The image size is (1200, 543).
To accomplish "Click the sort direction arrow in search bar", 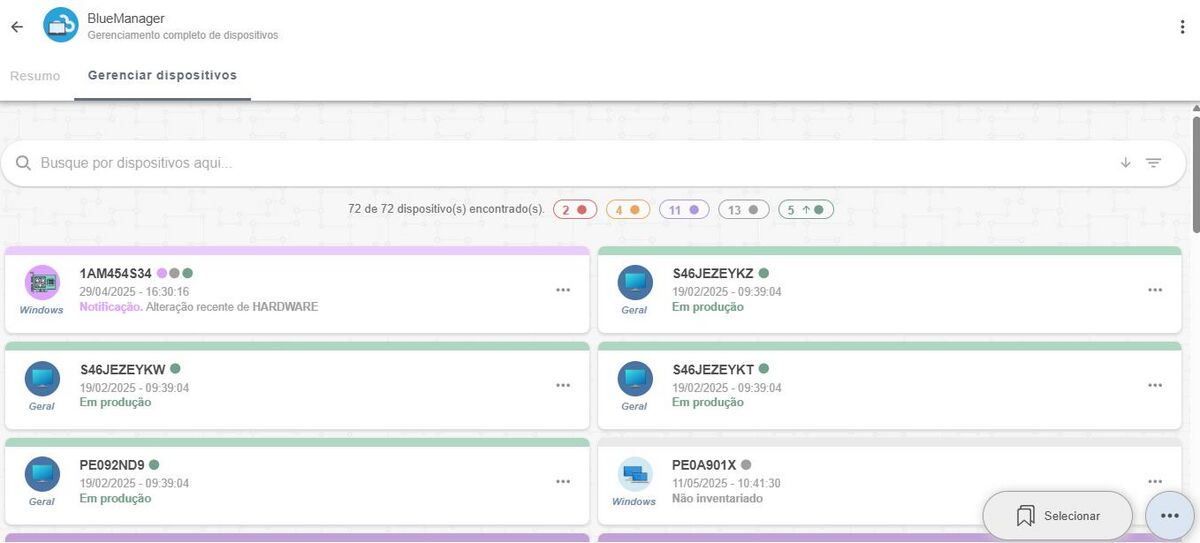I will (x=1125, y=163).
